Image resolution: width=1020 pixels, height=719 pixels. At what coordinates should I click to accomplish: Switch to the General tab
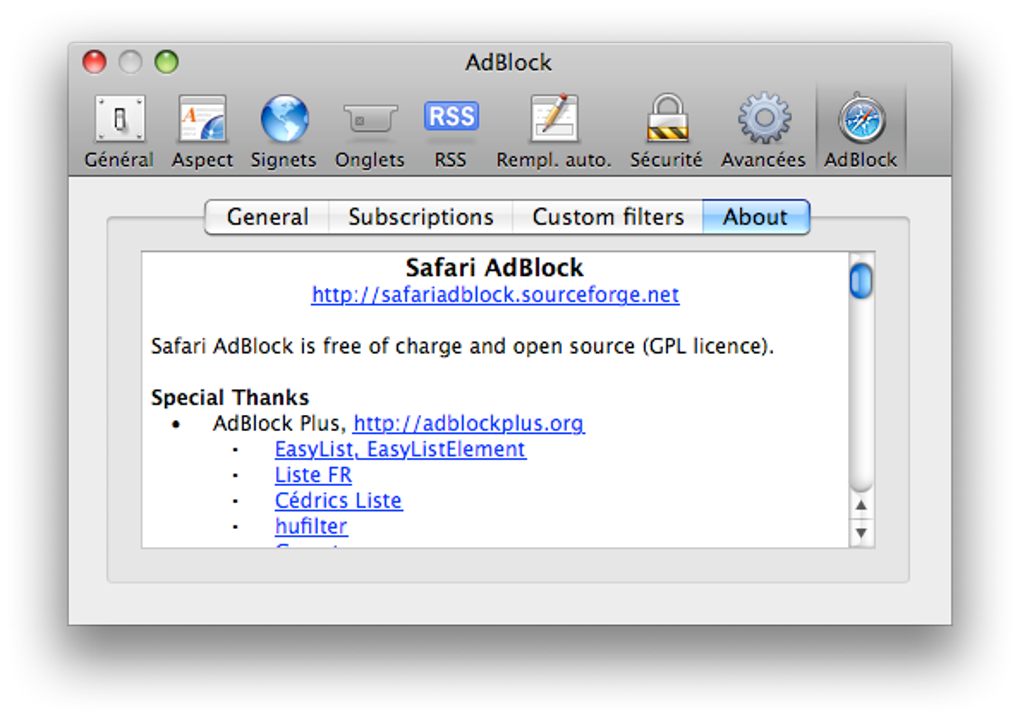coord(267,217)
